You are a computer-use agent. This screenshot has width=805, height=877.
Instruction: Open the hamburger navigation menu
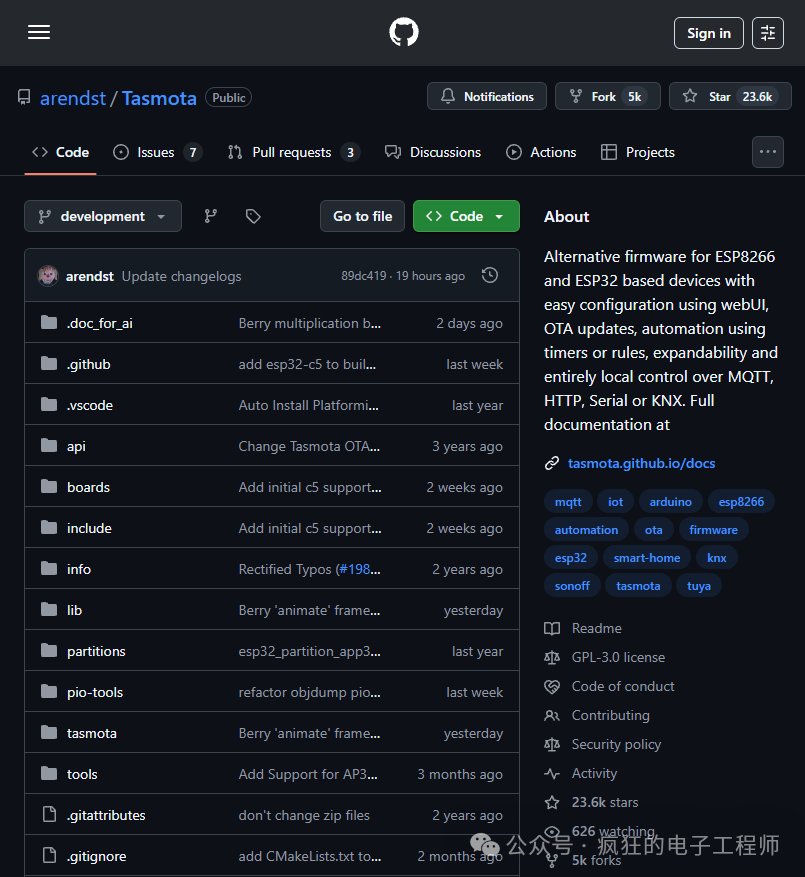coord(39,32)
